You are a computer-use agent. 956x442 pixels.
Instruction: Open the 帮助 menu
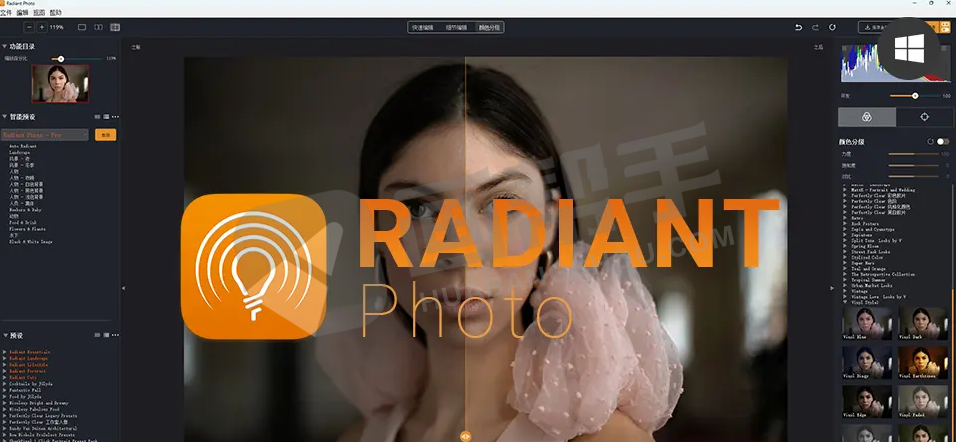pos(55,12)
